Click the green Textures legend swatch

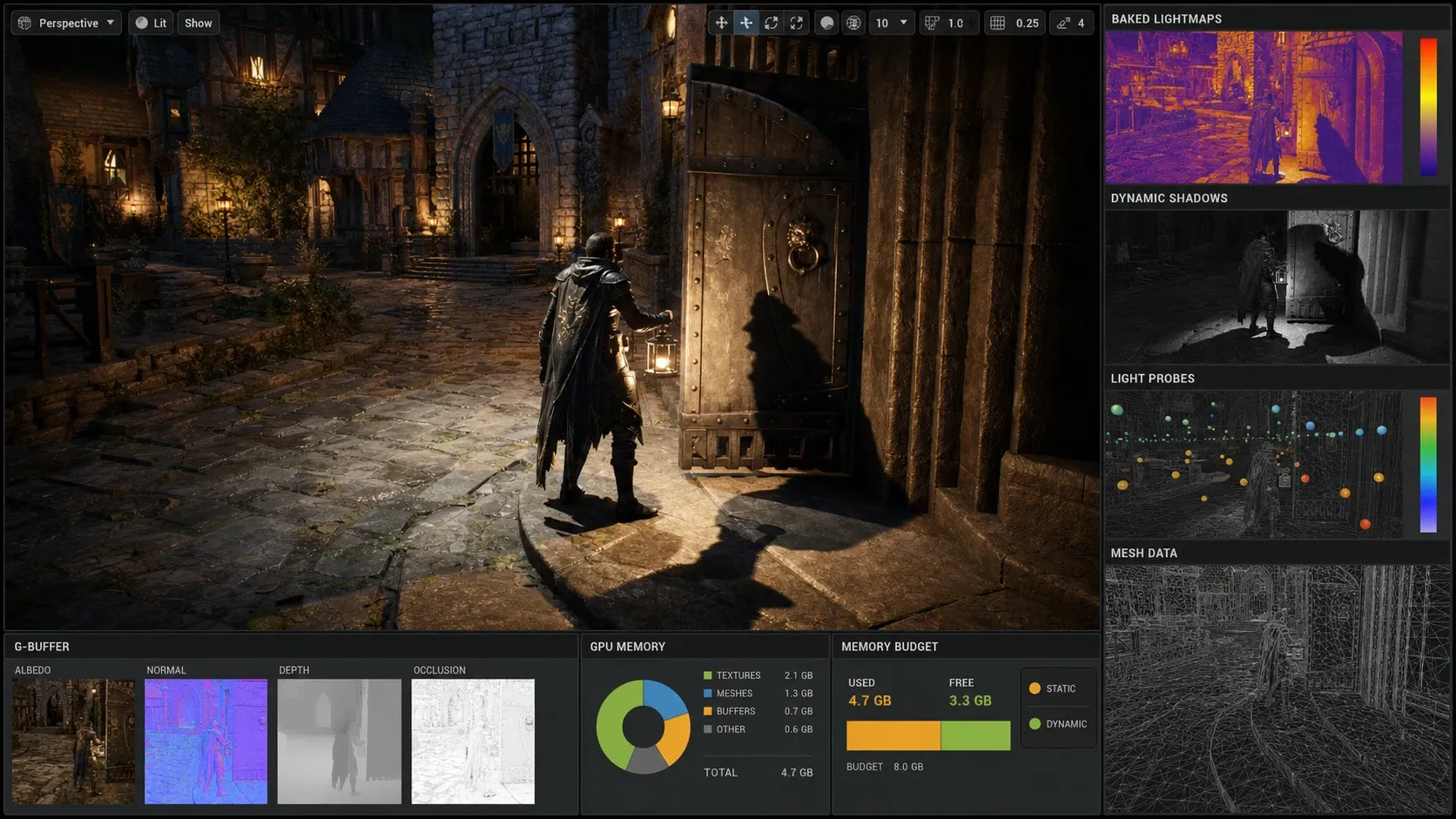708,675
